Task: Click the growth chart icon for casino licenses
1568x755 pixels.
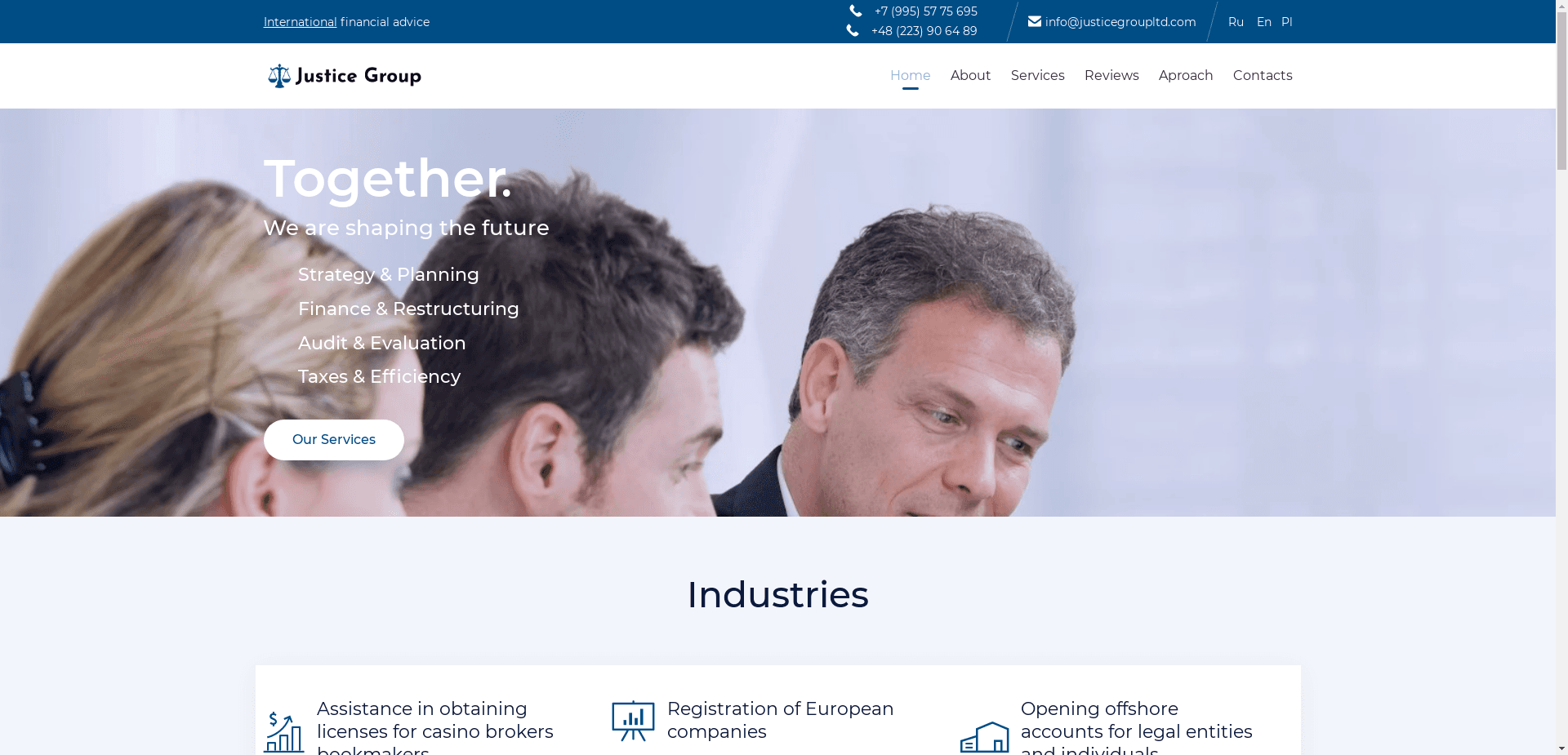Action: pyautogui.click(x=283, y=731)
